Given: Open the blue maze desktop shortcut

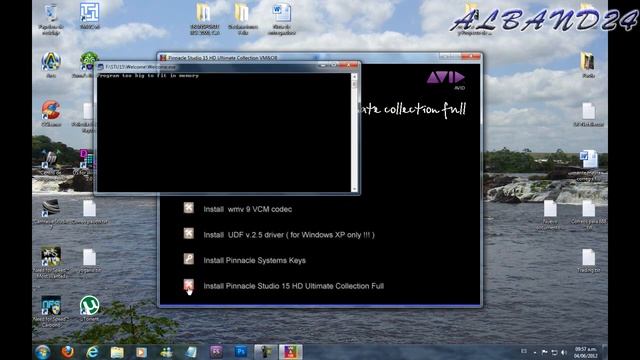Looking at the screenshot, I should point(89,16).
